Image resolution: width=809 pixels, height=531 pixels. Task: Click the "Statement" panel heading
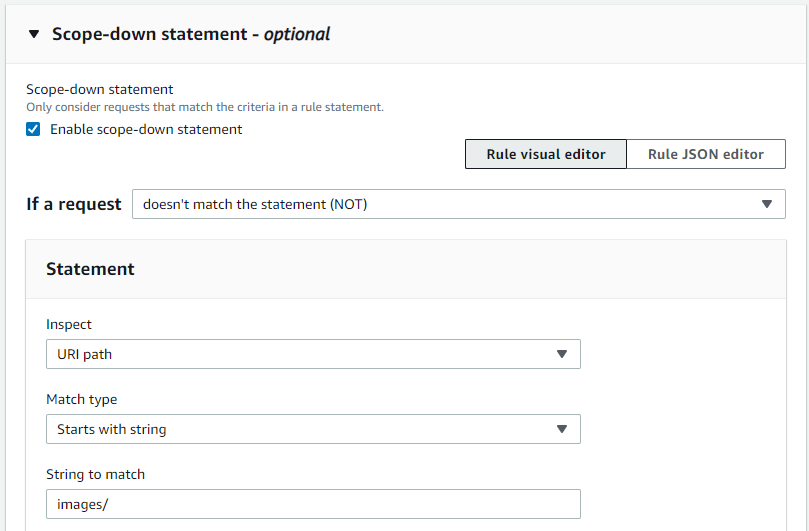[90, 269]
